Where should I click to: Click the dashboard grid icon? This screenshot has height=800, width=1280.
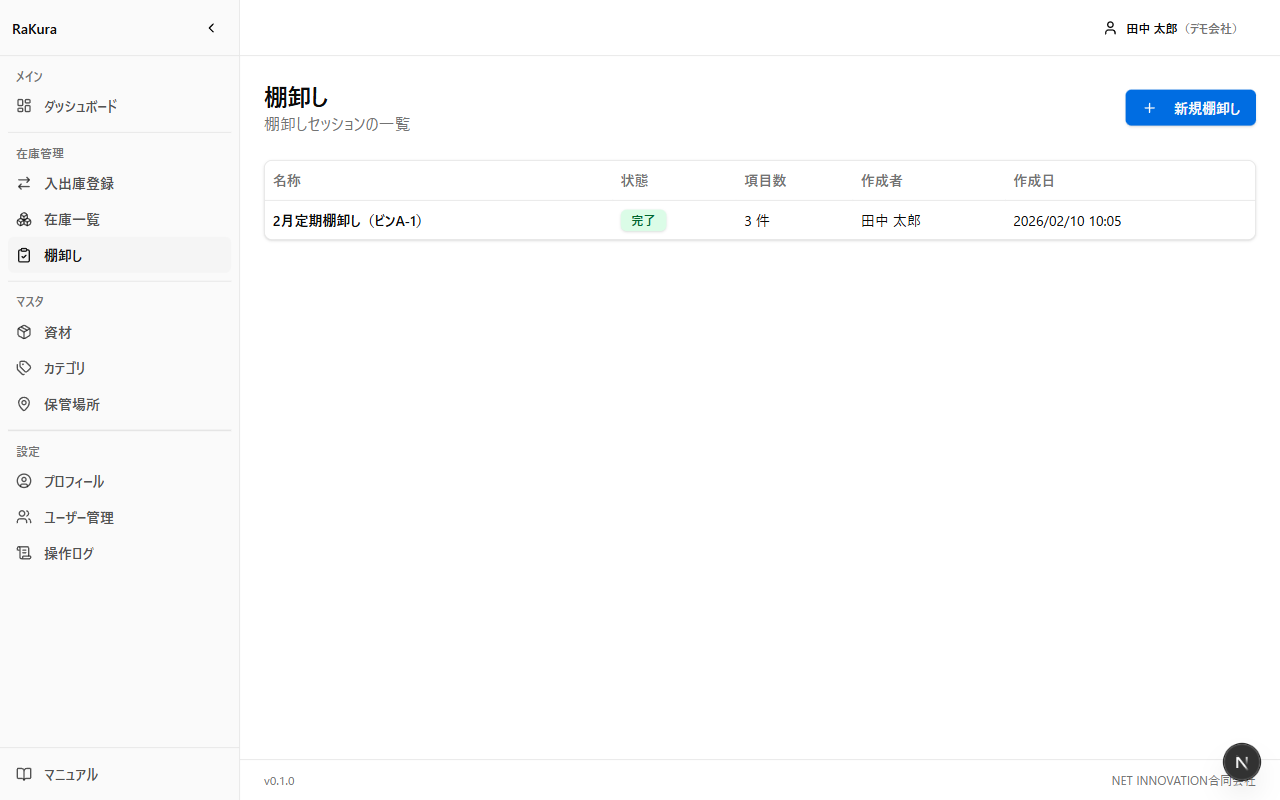tap(24, 106)
